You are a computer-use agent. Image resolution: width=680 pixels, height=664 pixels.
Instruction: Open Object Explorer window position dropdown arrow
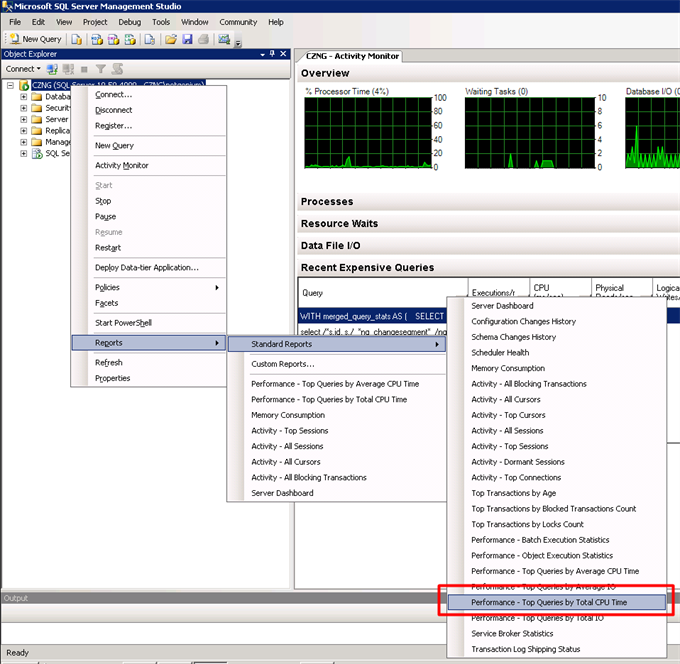(262, 54)
